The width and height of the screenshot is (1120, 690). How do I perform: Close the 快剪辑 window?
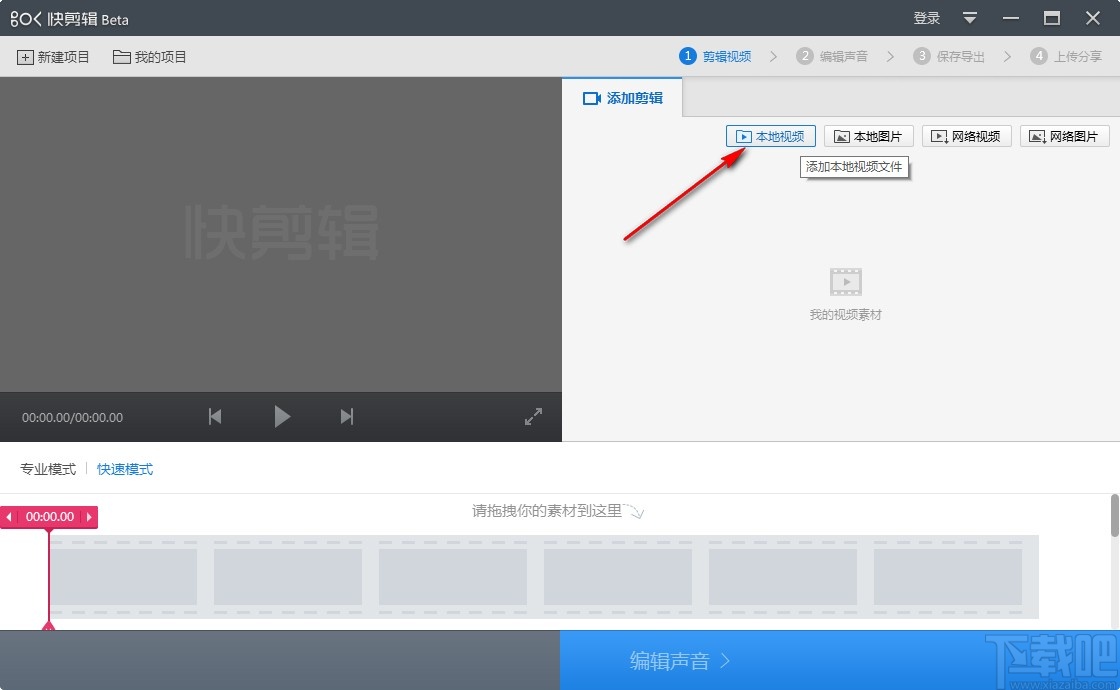click(1093, 19)
